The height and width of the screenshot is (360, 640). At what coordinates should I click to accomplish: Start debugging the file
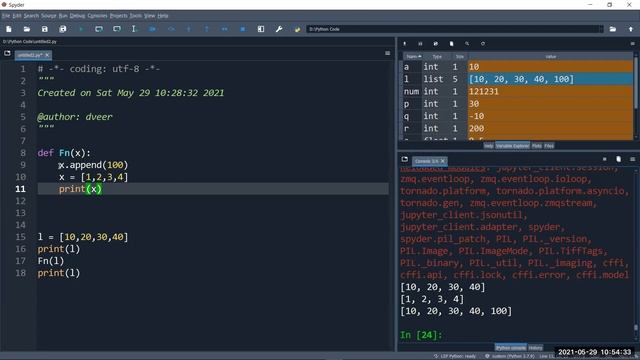click(x=152, y=29)
